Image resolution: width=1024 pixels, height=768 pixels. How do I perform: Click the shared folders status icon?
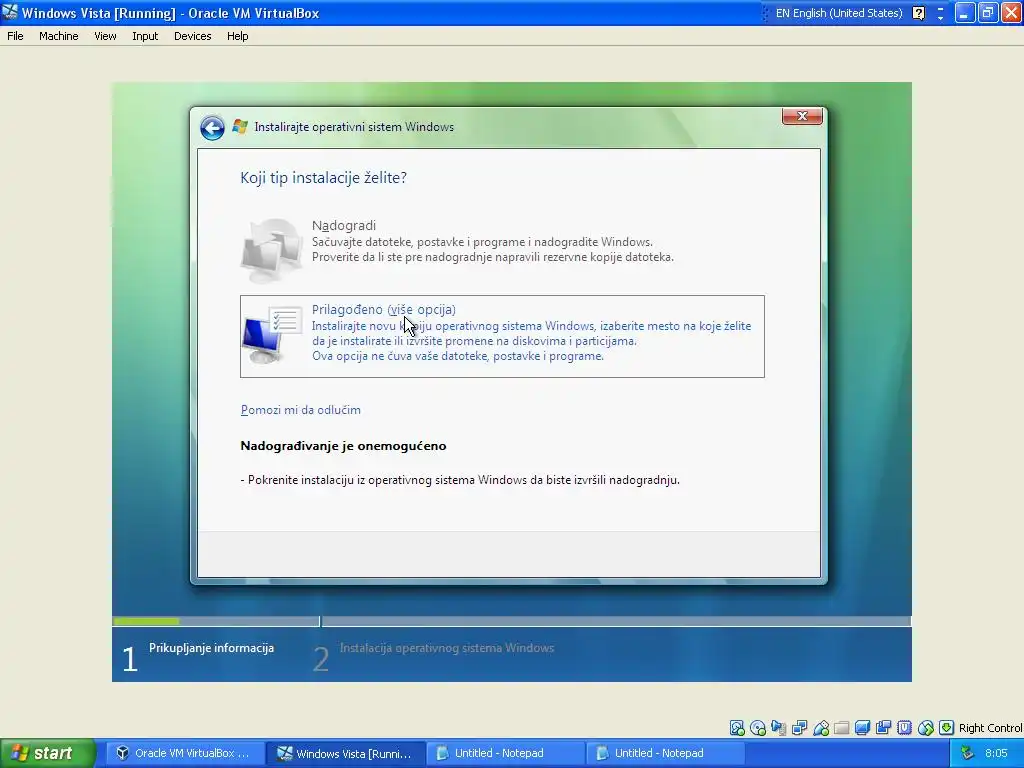[842, 728]
